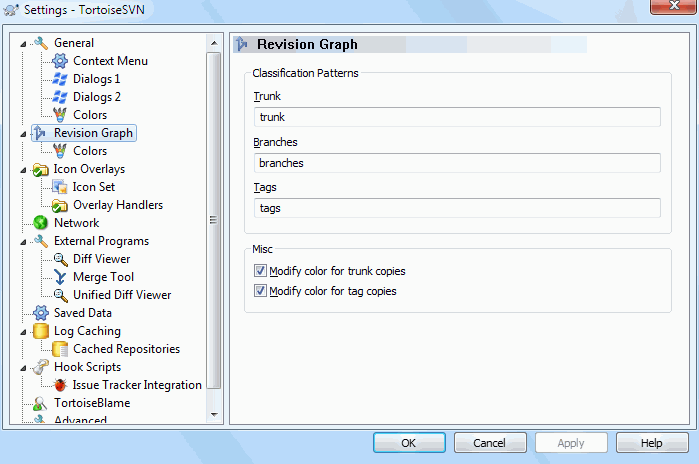Click the Log Caching database icon
Image resolution: width=699 pixels, height=464 pixels.
[x=41, y=331]
